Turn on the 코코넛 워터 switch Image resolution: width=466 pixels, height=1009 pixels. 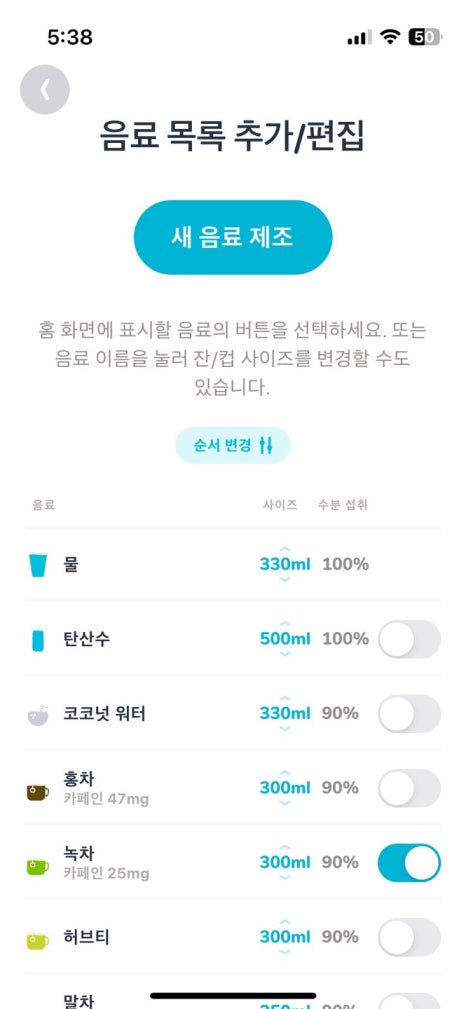coord(409,714)
